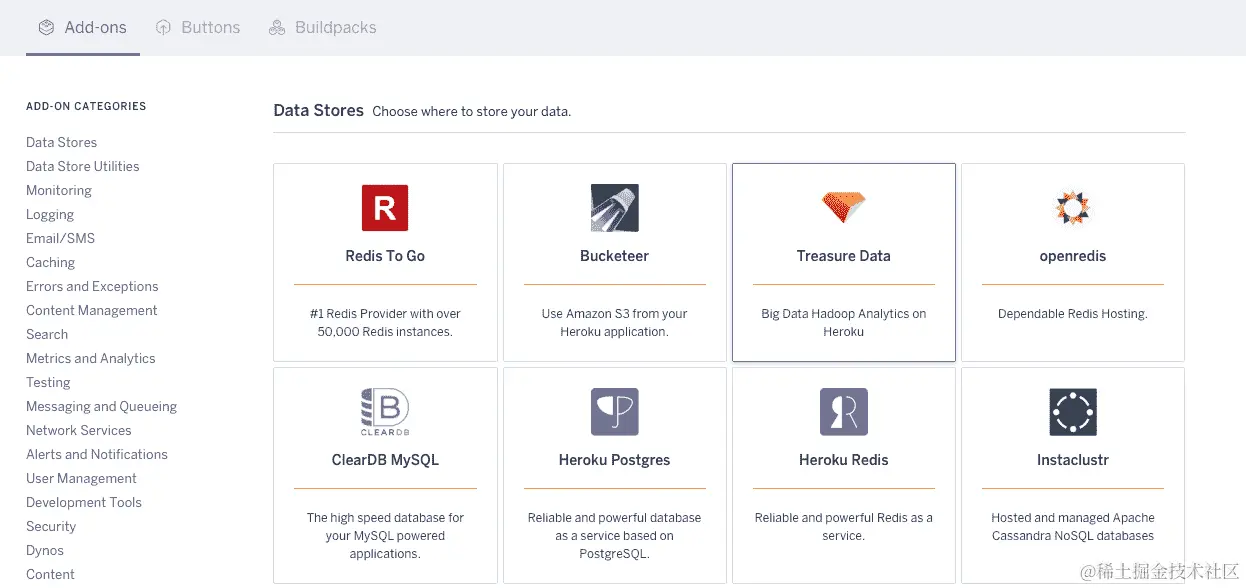Select Alerts and Notifications category
Image resolution: width=1246 pixels, height=588 pixels.
[x=96, y=455]
